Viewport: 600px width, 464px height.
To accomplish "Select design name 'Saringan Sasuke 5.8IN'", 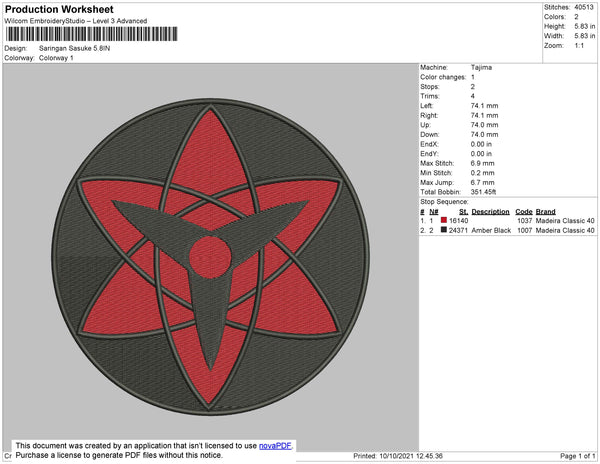I will pyautogui.click(x=74, y=49).
